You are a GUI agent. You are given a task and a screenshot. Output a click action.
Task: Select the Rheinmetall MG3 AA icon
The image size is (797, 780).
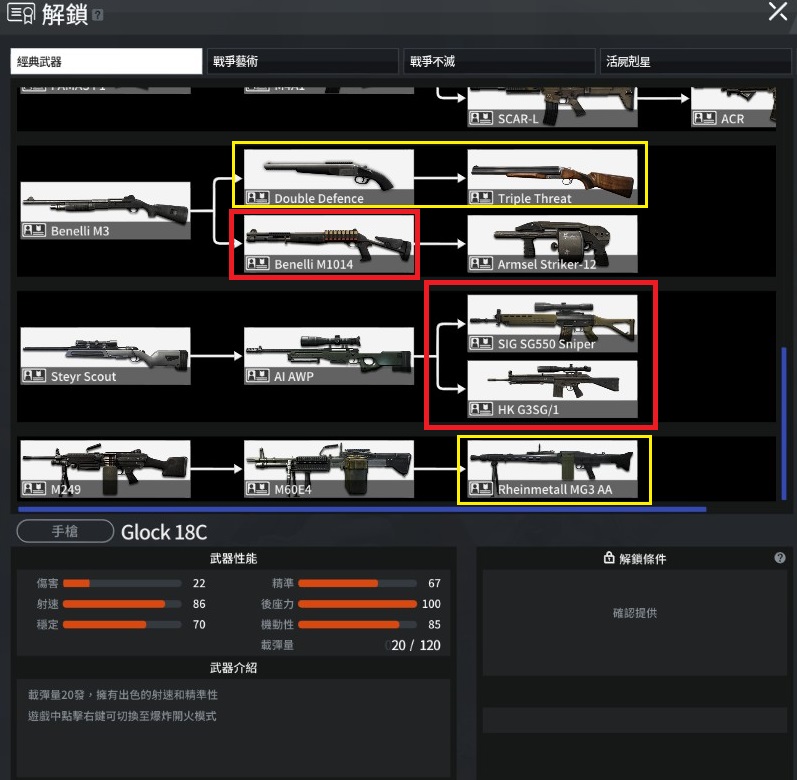pos(552,469)
